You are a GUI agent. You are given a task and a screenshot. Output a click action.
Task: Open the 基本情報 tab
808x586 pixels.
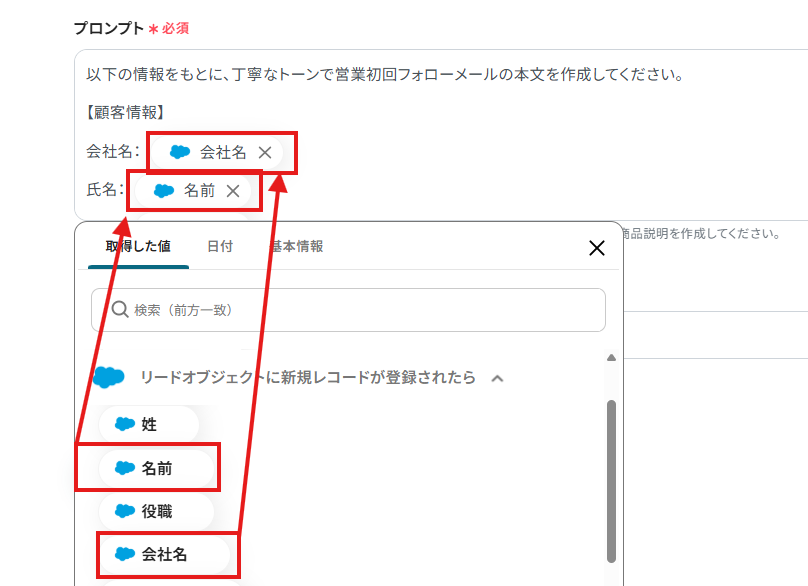click(297, 246)
